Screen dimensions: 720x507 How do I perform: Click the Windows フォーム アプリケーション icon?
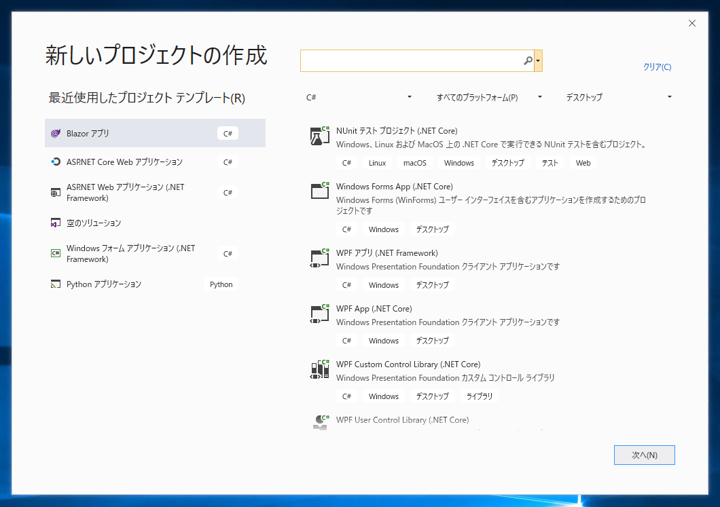point(56,253)
